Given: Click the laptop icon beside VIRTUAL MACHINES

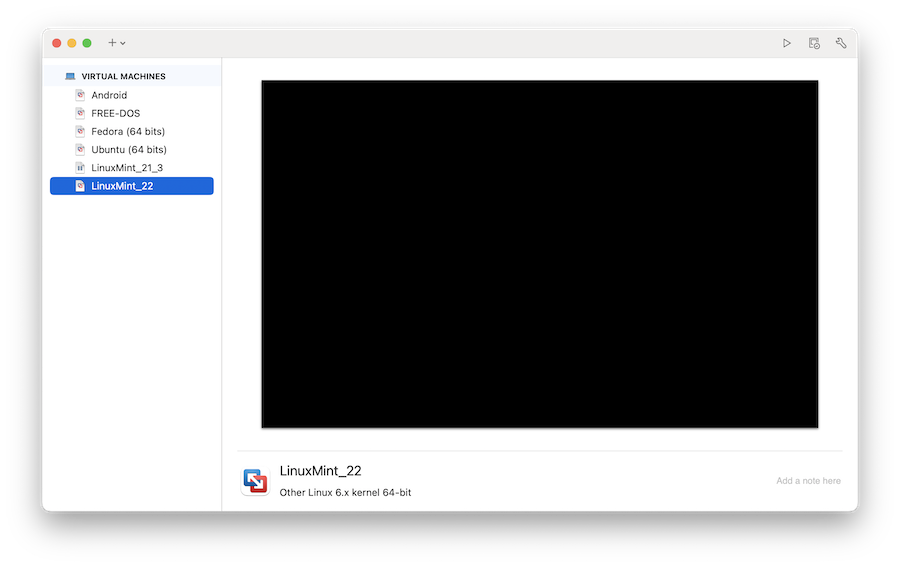Looking at the screenshot, I should [x=70, y=76].
